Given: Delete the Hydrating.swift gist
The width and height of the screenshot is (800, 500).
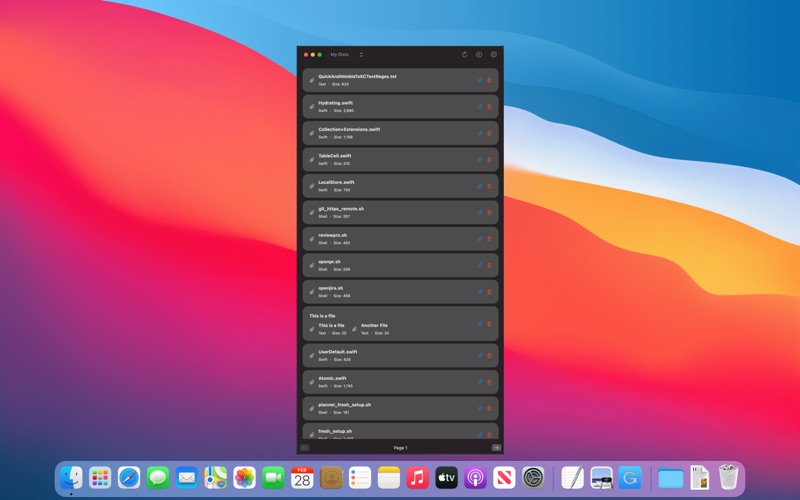Looking at the screenshot, I should pos(489,107).
